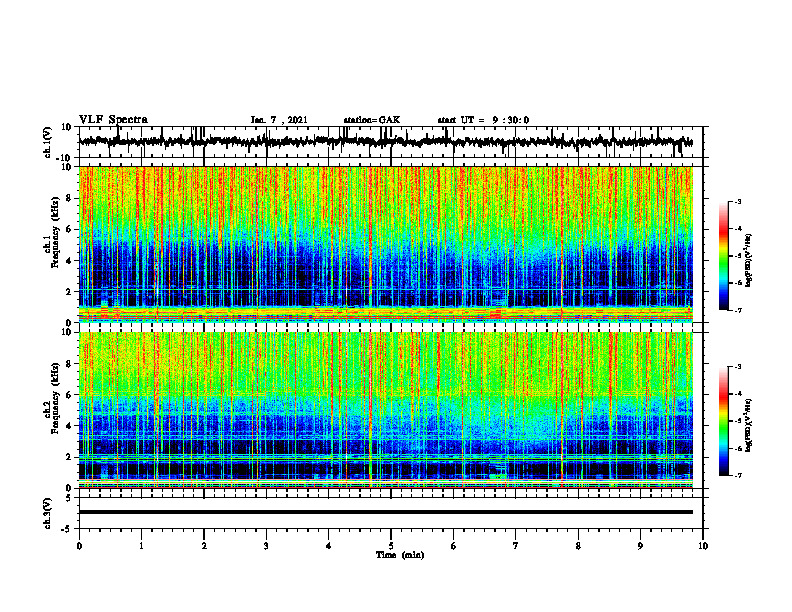Screen dimensions: 792x612
Task: Click the "4" kHz tick on ch.1 frequency axis
Action: [x=69, y=261]
